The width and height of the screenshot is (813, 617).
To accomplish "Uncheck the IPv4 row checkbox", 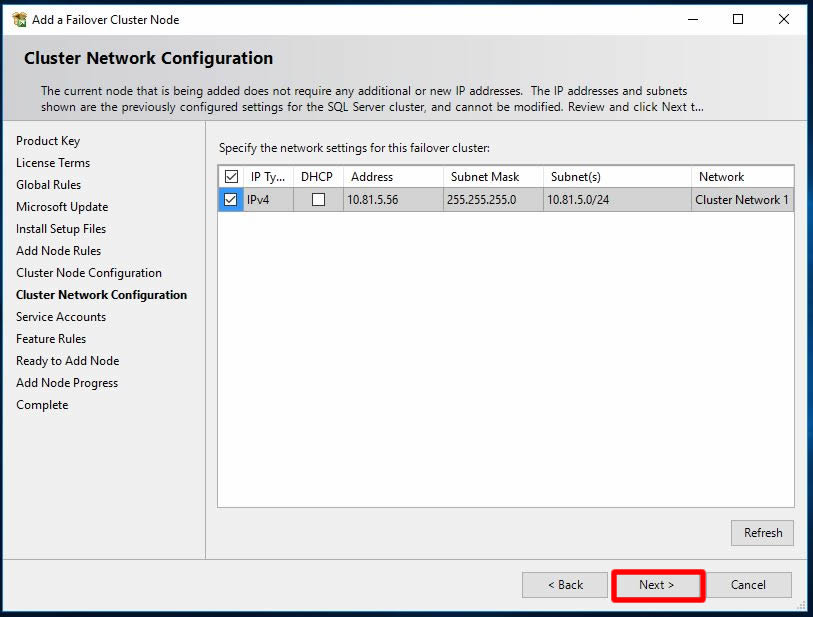I will click(231, 200).
